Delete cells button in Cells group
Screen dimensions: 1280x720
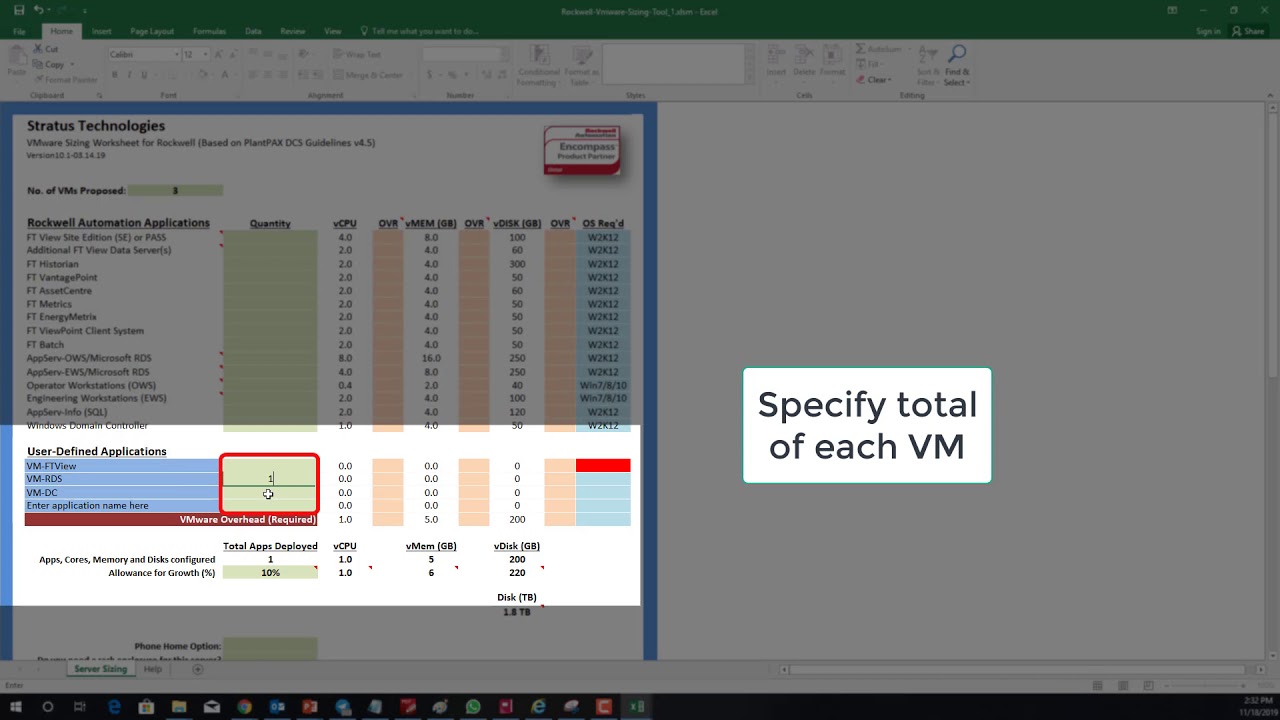[804, 62]
